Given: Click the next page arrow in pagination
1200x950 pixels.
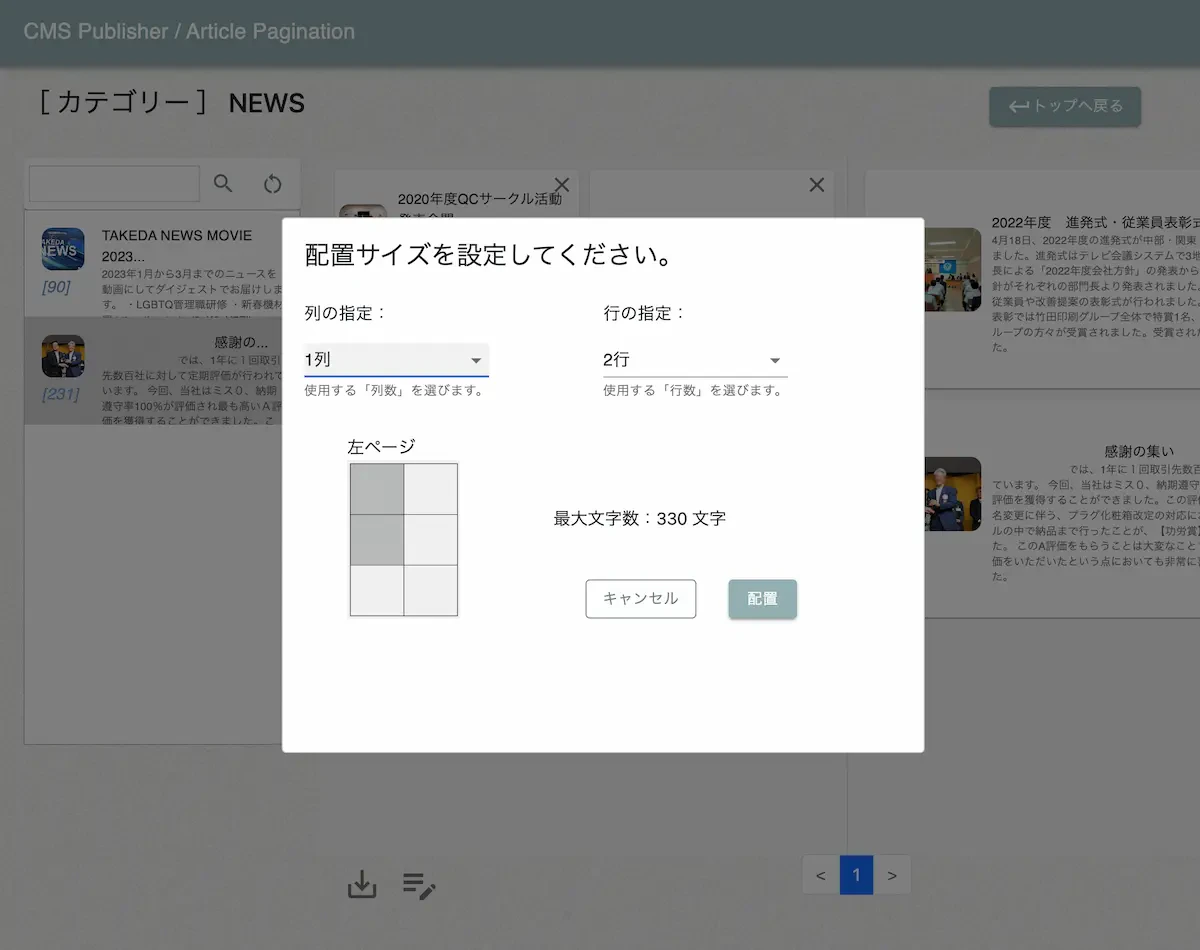Looking at the screenshot, I should (892, 874).
